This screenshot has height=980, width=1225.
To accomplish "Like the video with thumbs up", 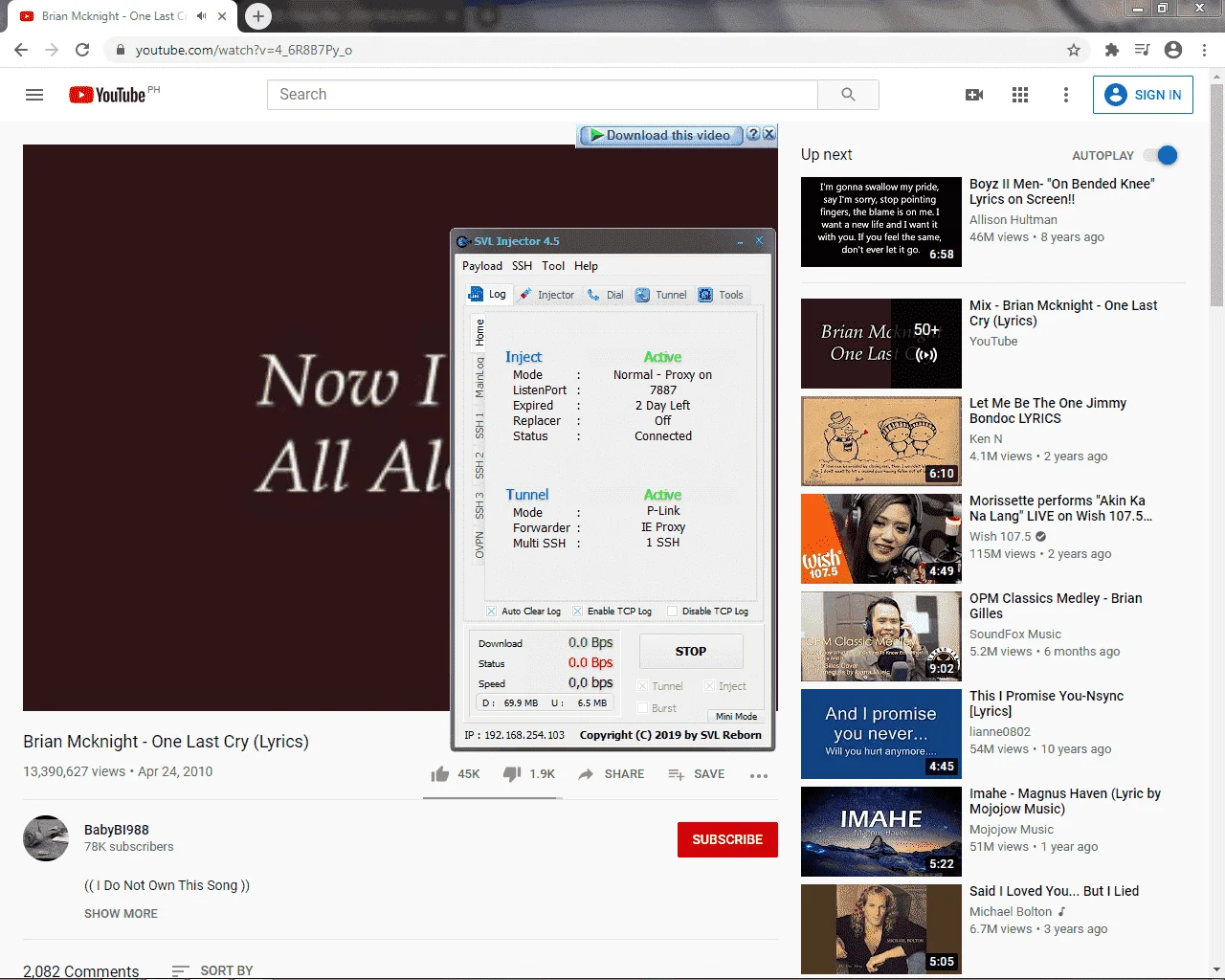I will pyautogui.click(x=440, y=774).
